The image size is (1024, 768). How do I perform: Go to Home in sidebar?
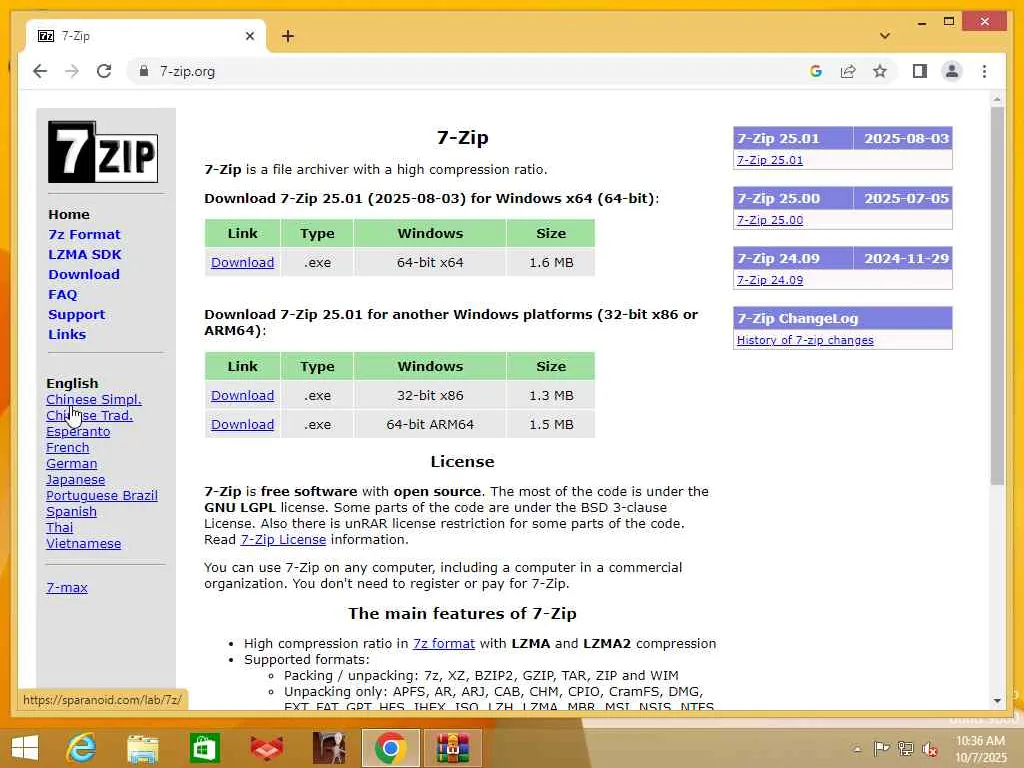click(x=69, y=214)
